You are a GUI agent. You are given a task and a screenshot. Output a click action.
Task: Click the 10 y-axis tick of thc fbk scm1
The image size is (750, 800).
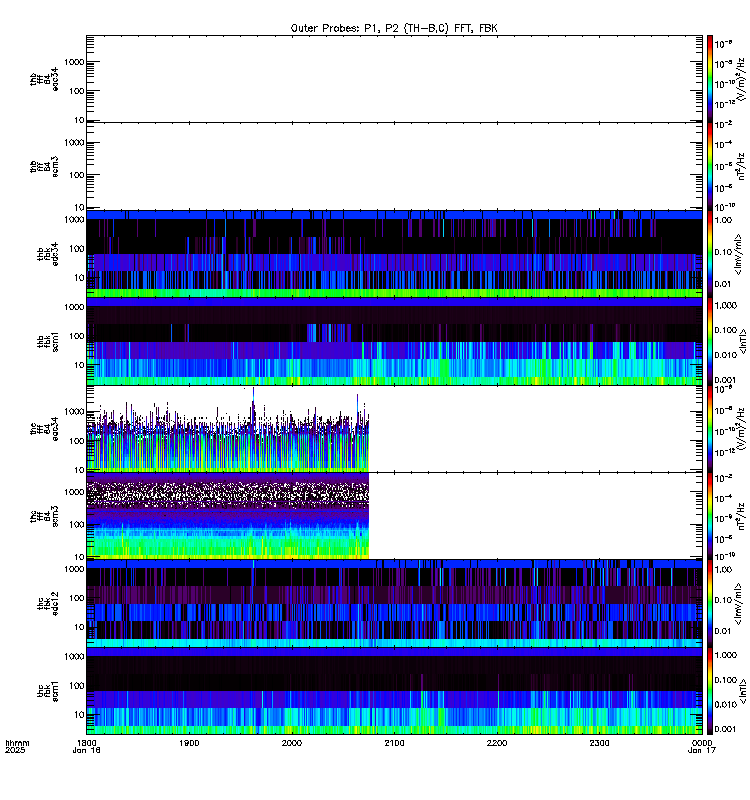coord(79,715)
